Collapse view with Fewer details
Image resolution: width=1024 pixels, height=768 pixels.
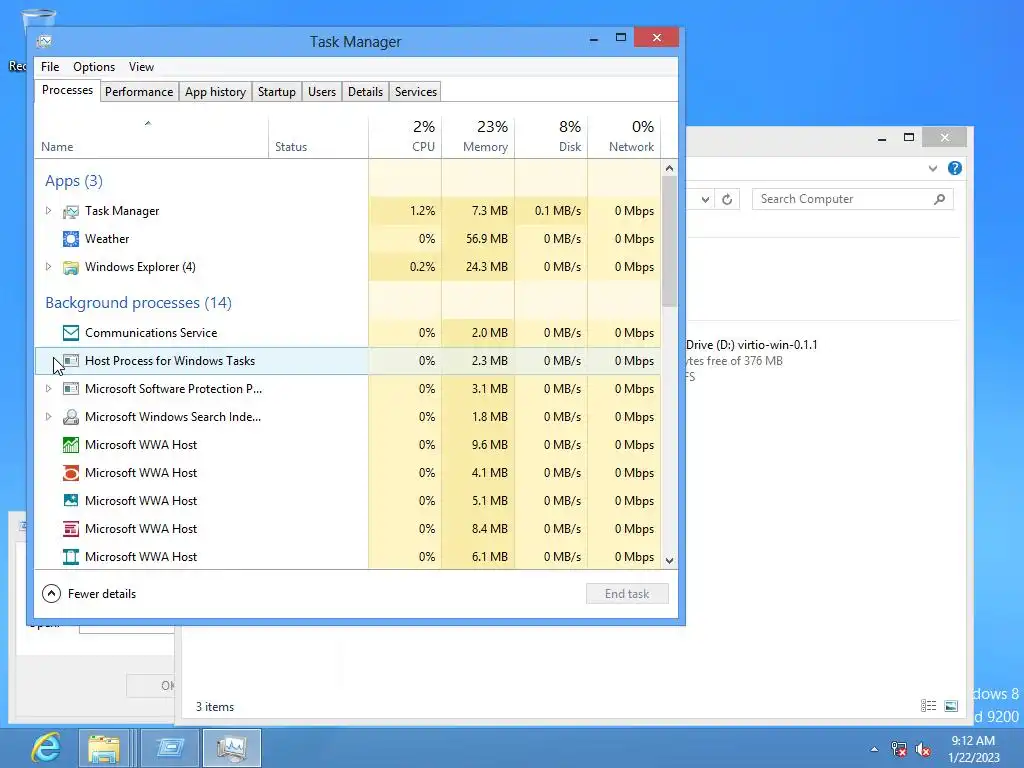[89, 594]
